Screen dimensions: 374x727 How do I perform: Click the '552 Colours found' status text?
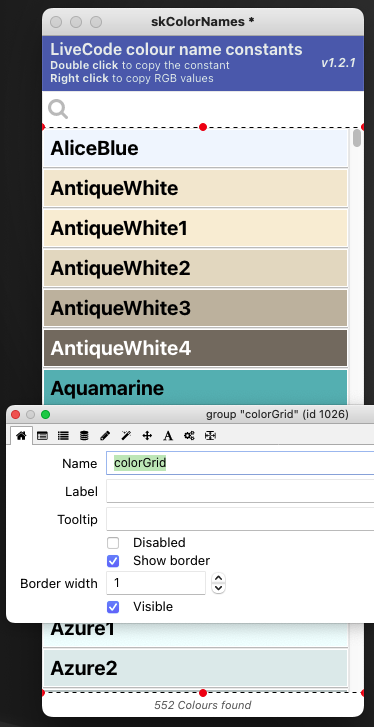click(203, 705)
